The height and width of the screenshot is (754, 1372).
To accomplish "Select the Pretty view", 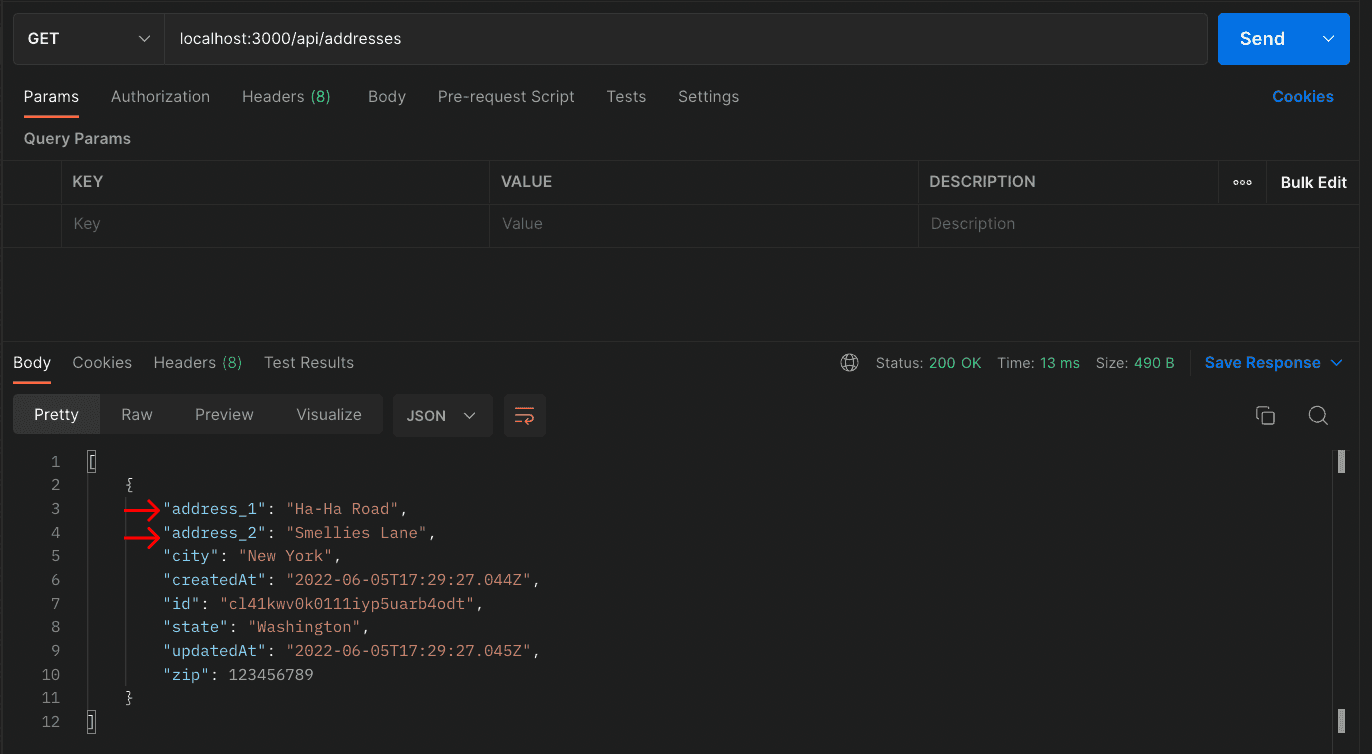I will (x=56, y=415).
